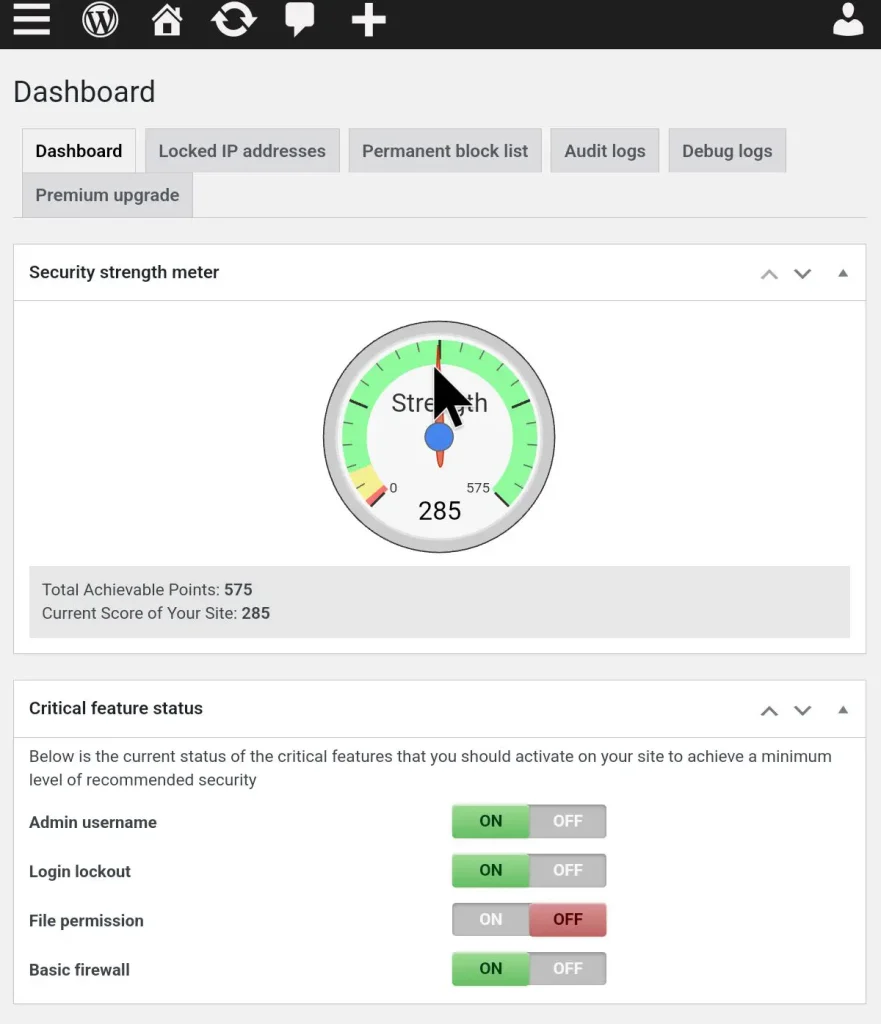Toggle the File permission switch
The height and width of the screenshot is (1024, 881).
coord(529,920)
